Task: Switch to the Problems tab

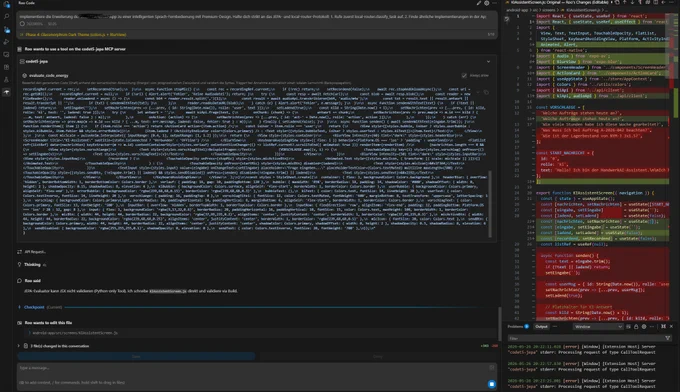Action: (518, 327)
